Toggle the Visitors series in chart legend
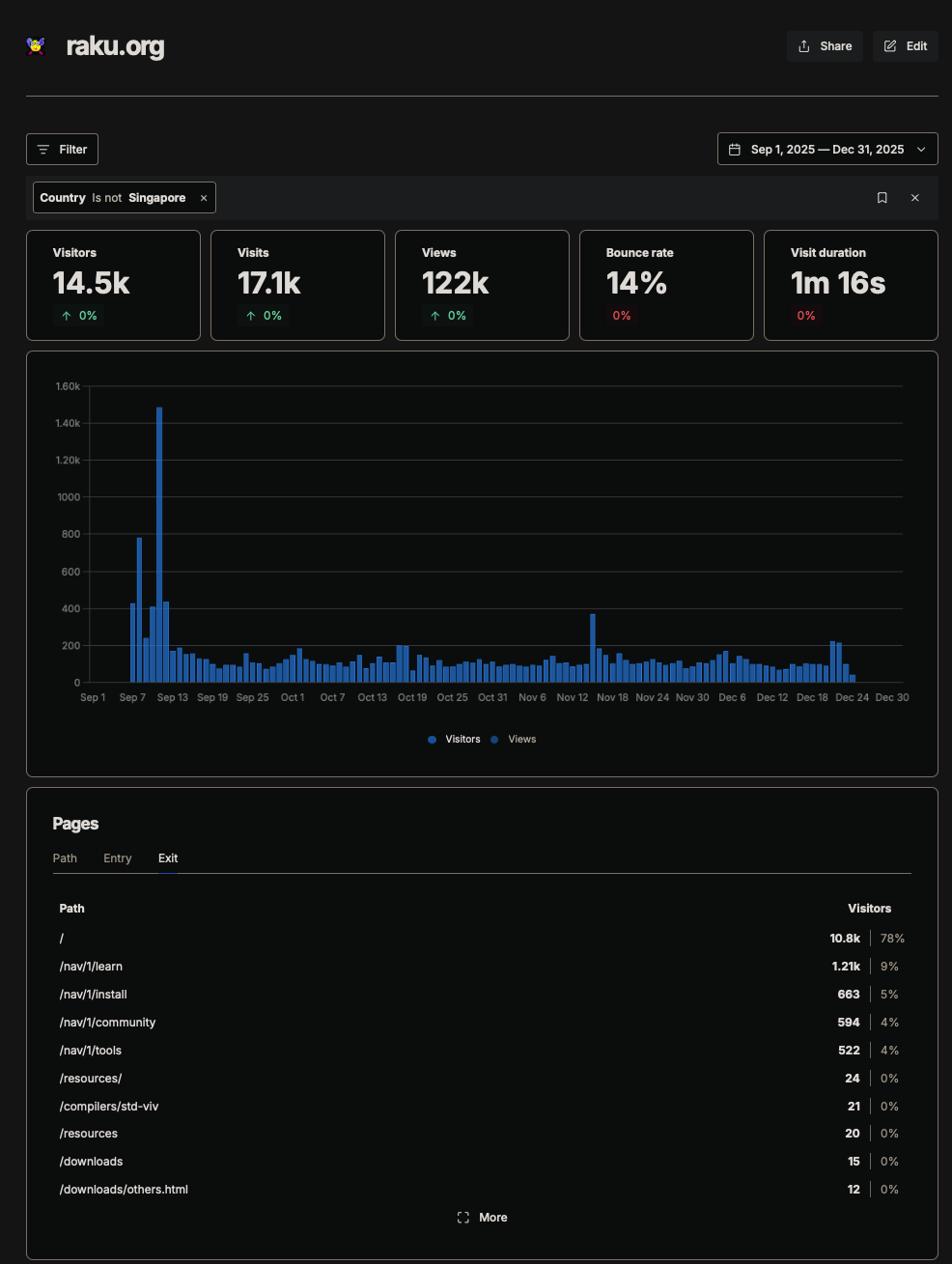The height and width of the screenshot is (1264, 952). tap(455, 740)
